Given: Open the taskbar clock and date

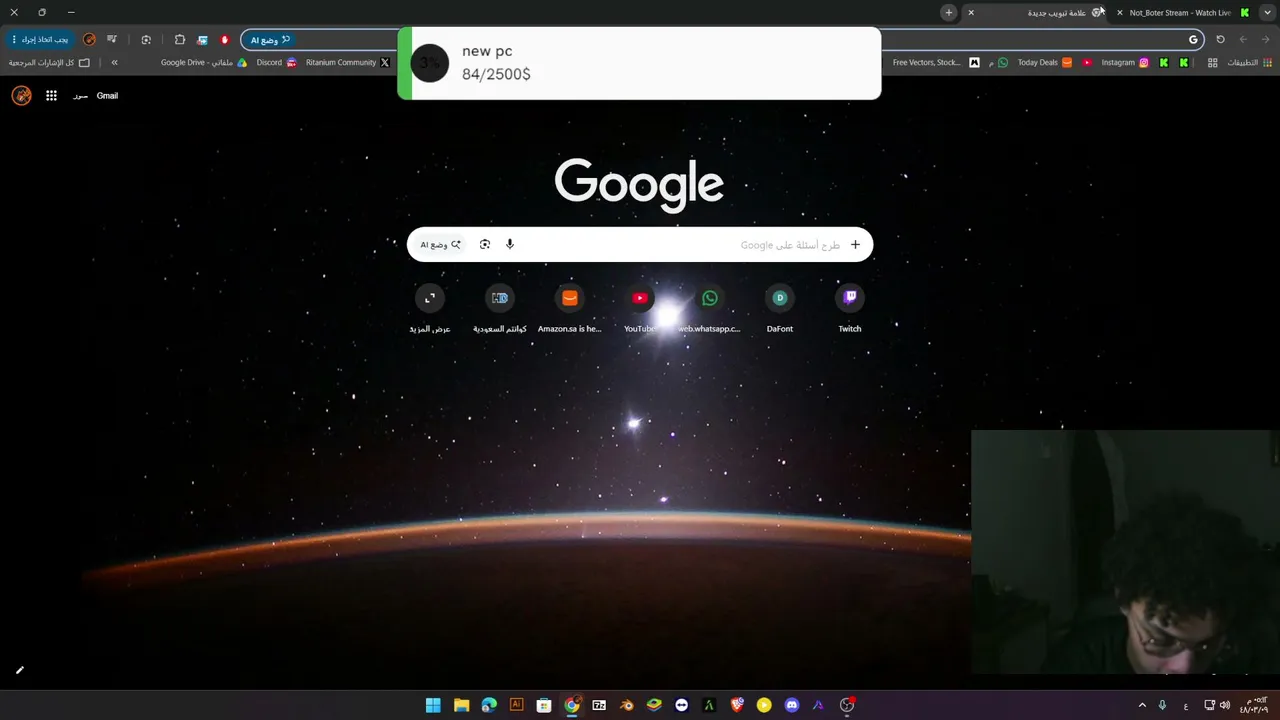Looking at the screenshot, I should 1255,705.
